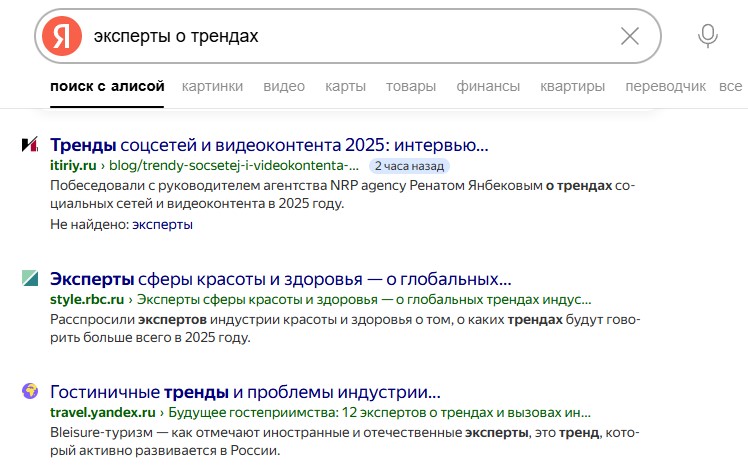Image resolution: width=748 pixels, height=468 pixels.
Task: Start voice search with microphone icon
Action: coord(707,36)
